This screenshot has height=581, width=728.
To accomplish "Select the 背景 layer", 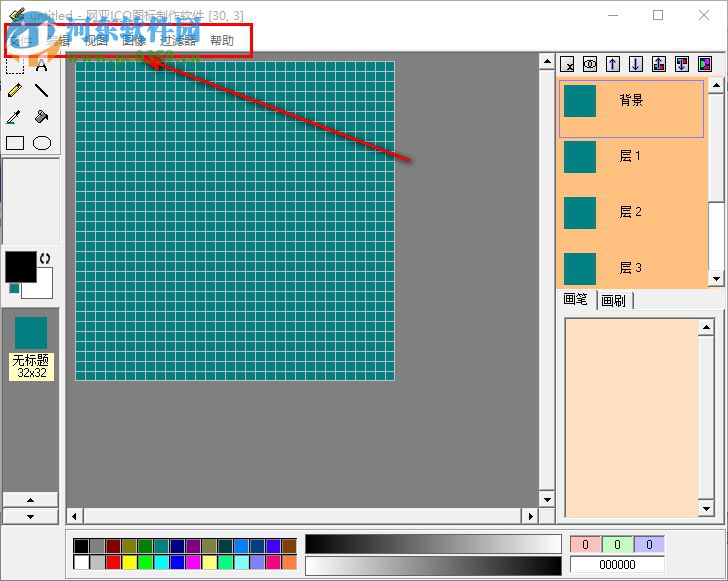I will 631,109.
